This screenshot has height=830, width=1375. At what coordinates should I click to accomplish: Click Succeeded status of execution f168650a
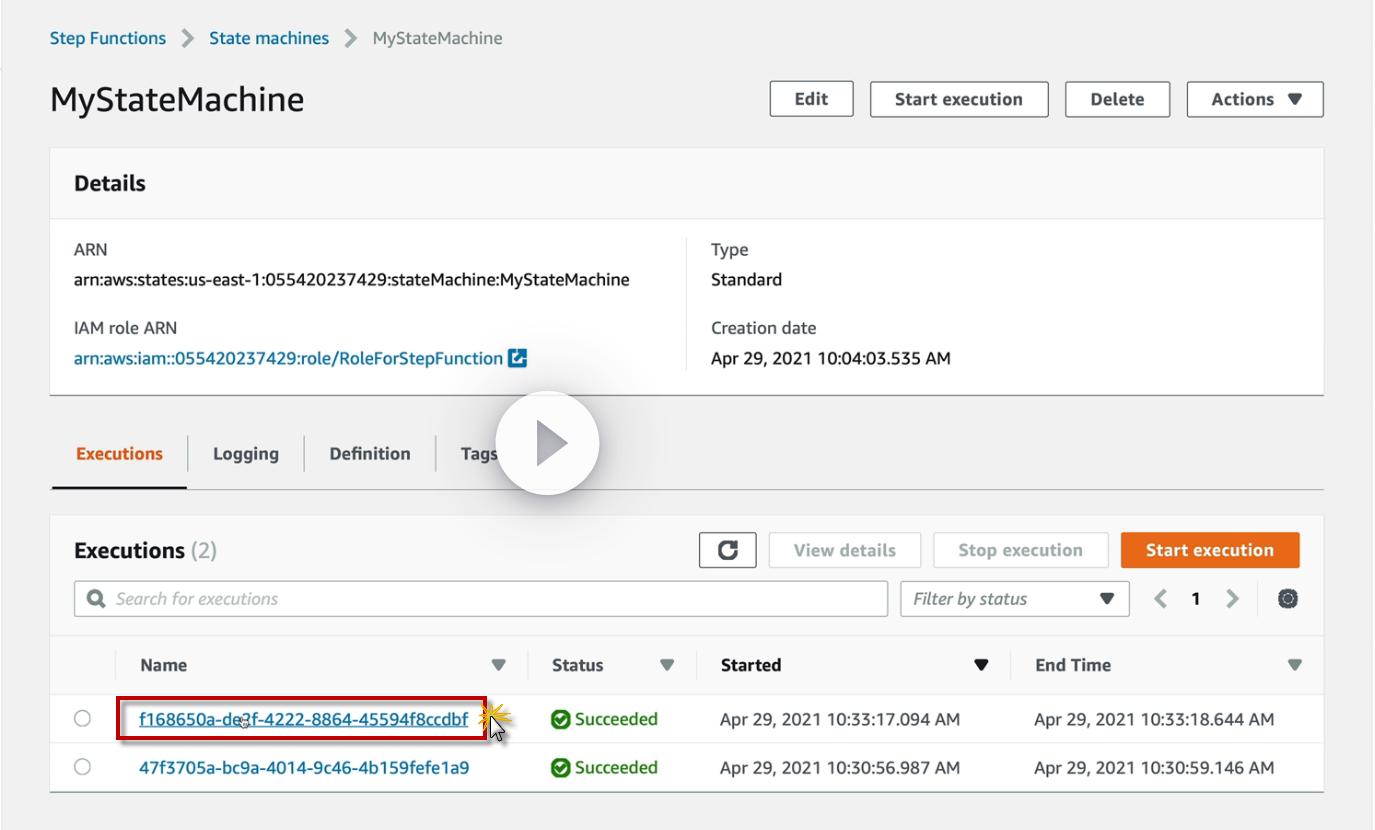coord(605,719)
